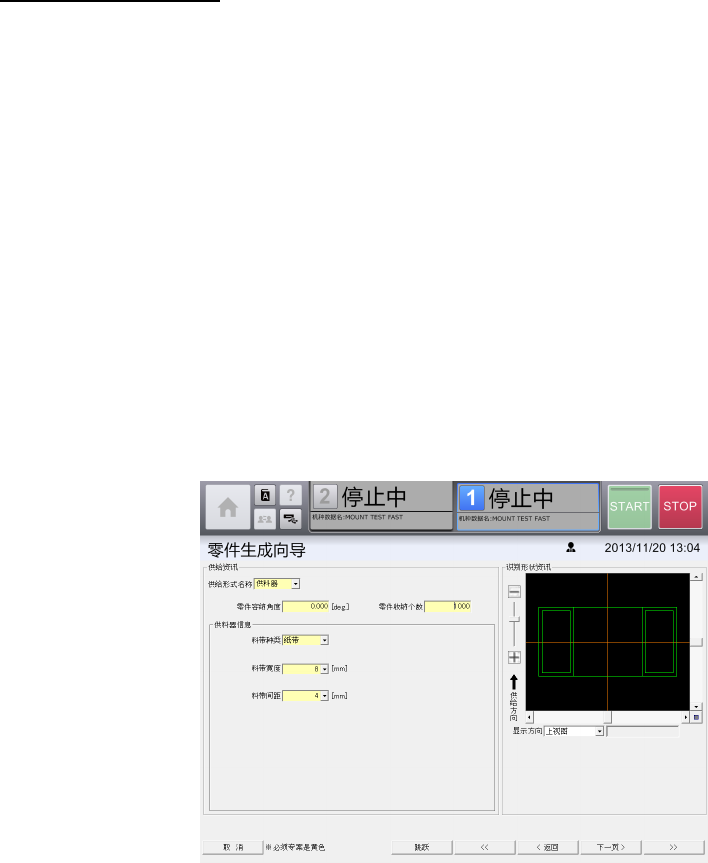Click the date time 2013/11/20 13:04
Screen dimensions: 708x863
(x=652, y=548)
